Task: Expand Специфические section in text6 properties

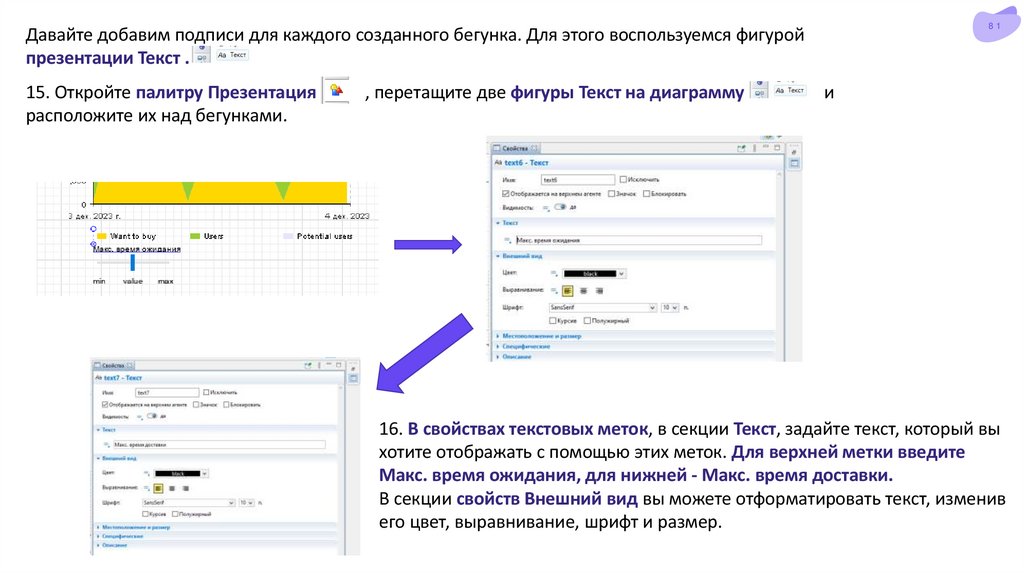Action: tap(498, 347)
